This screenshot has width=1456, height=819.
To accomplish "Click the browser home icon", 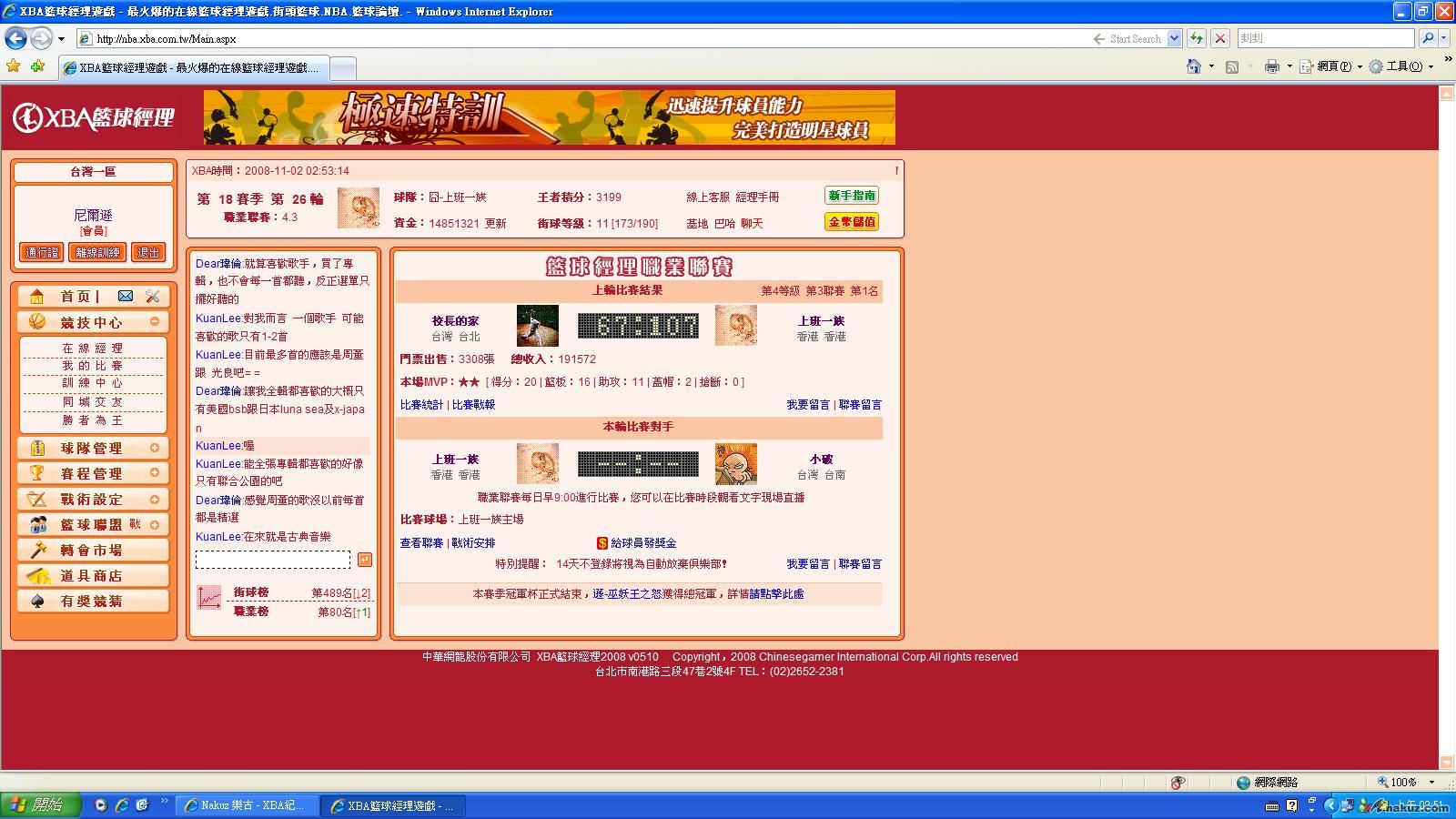I will [1194, 66].
